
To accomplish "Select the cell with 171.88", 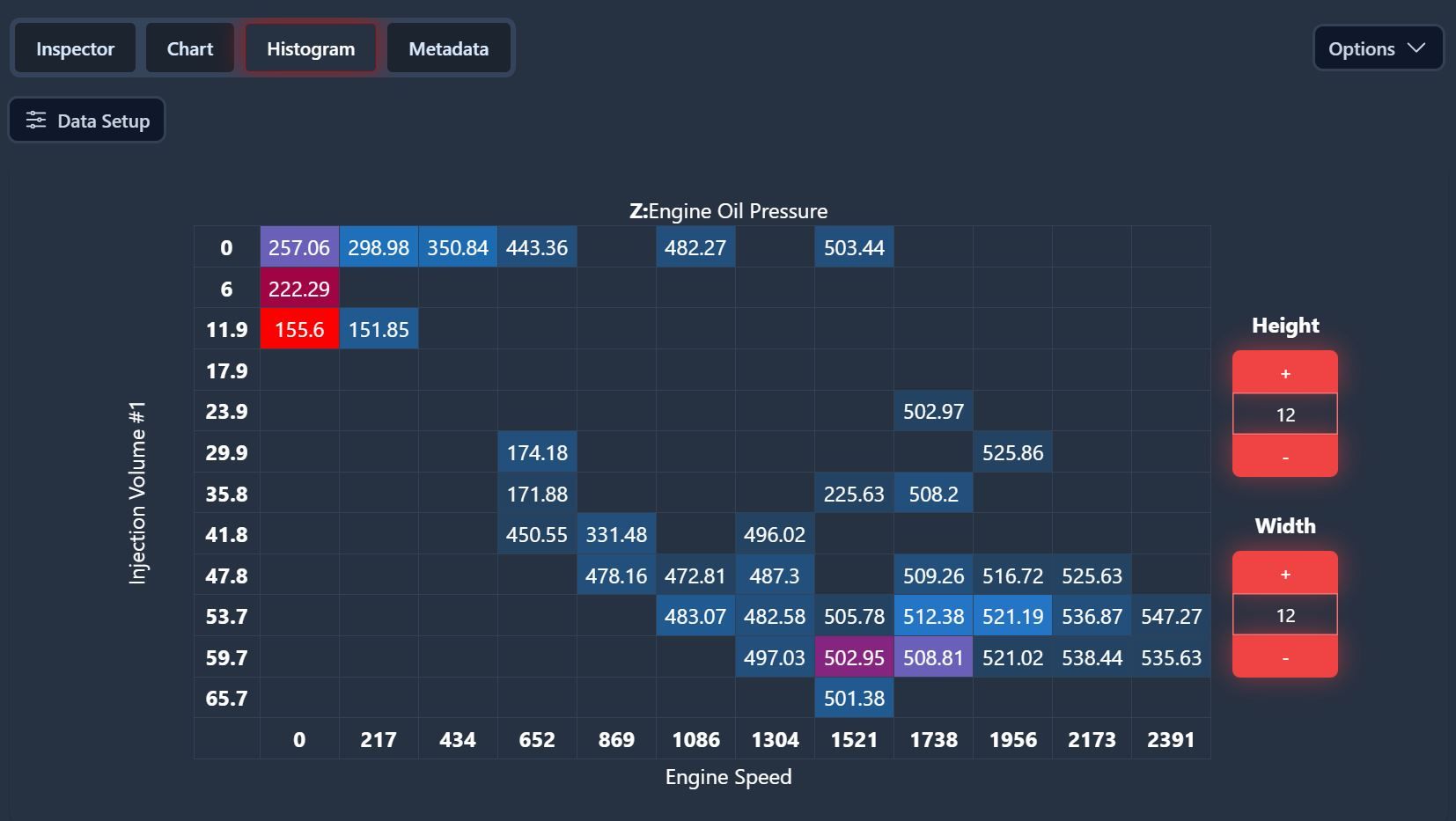I will click(537, 494).
